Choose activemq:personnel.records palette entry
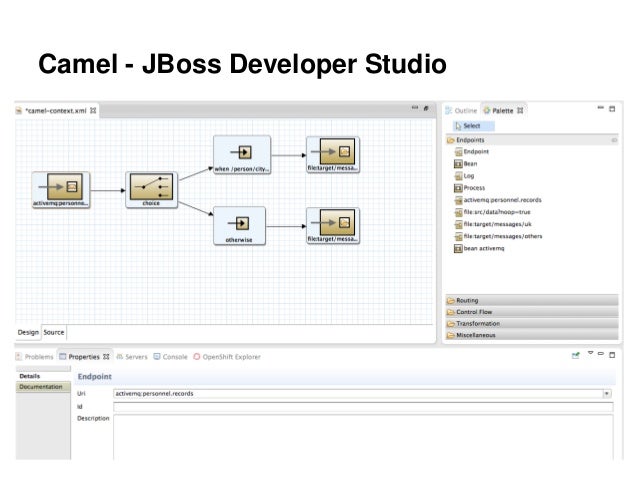 (x=498, y=200)
